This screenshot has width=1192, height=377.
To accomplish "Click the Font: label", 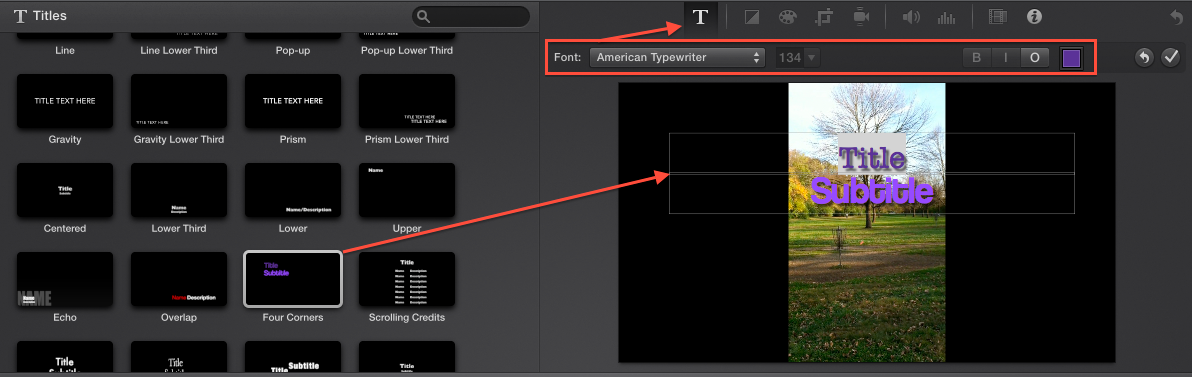I will (x=567, y=57).
